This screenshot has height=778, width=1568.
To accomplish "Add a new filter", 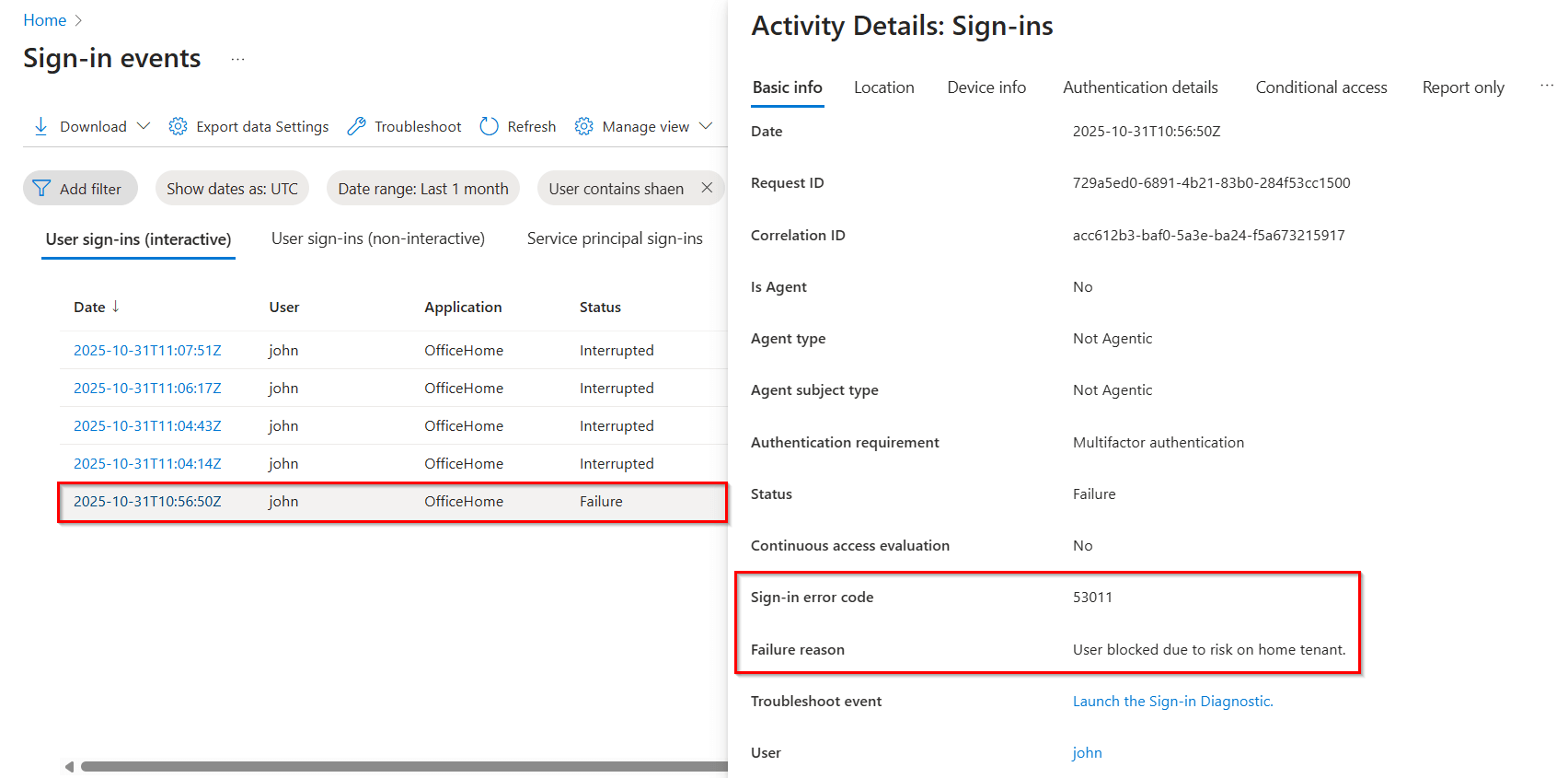I will [x=80, y=188].
